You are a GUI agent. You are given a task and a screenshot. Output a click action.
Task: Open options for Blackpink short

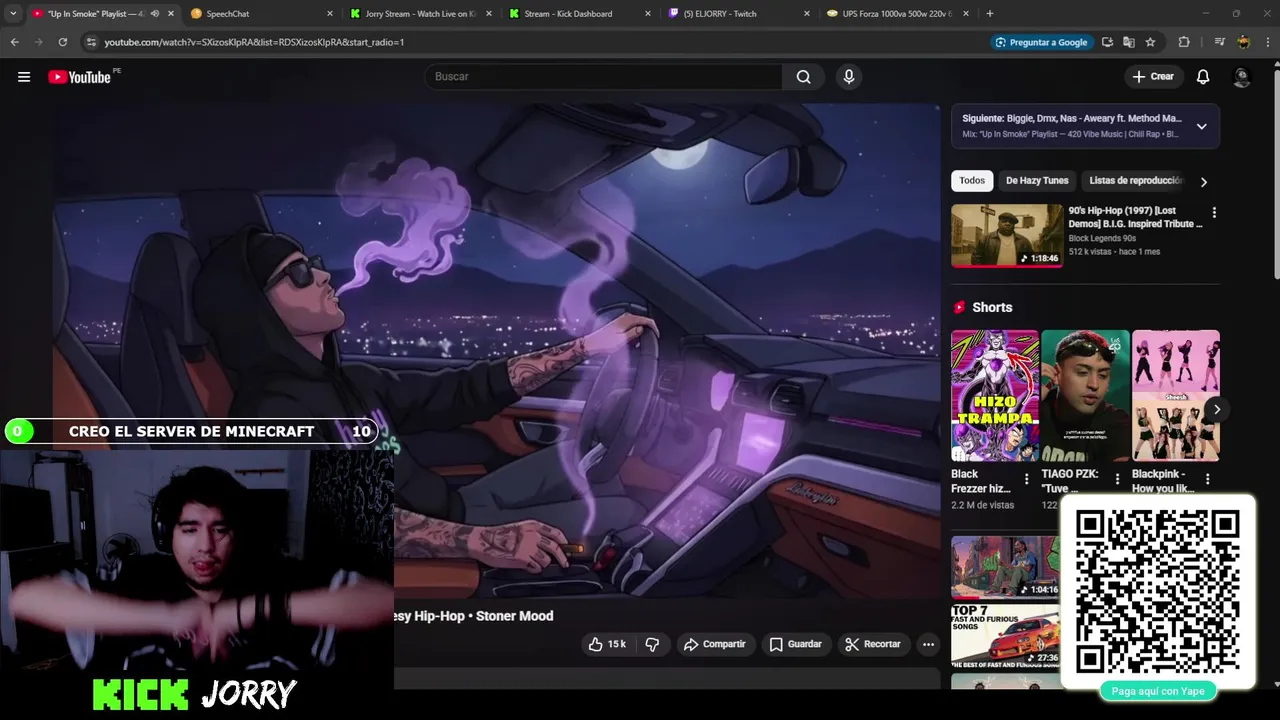tap(1207, 480)
